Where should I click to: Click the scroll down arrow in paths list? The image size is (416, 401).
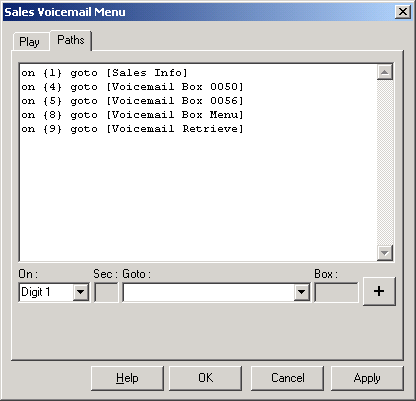385,253
